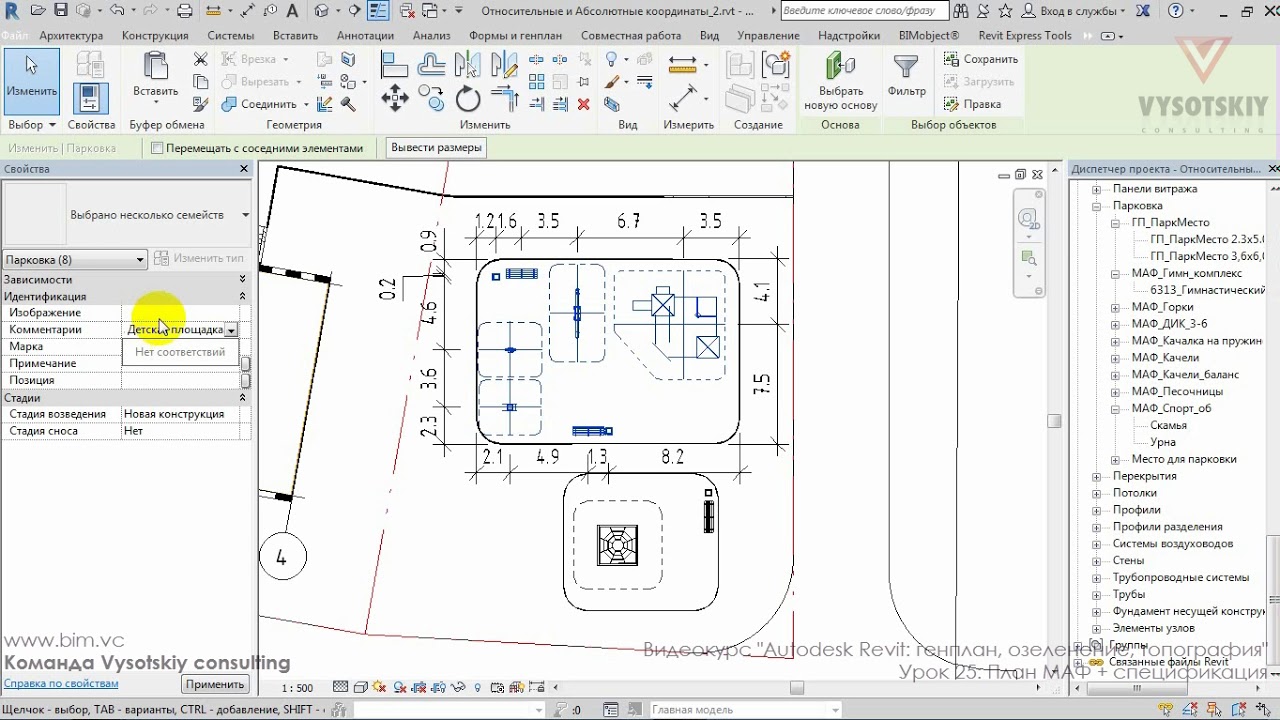Image resolution: width=1280 pixels, height=720 pixels.
Task: Open the Справка по свойствам link
Action: 61,684
